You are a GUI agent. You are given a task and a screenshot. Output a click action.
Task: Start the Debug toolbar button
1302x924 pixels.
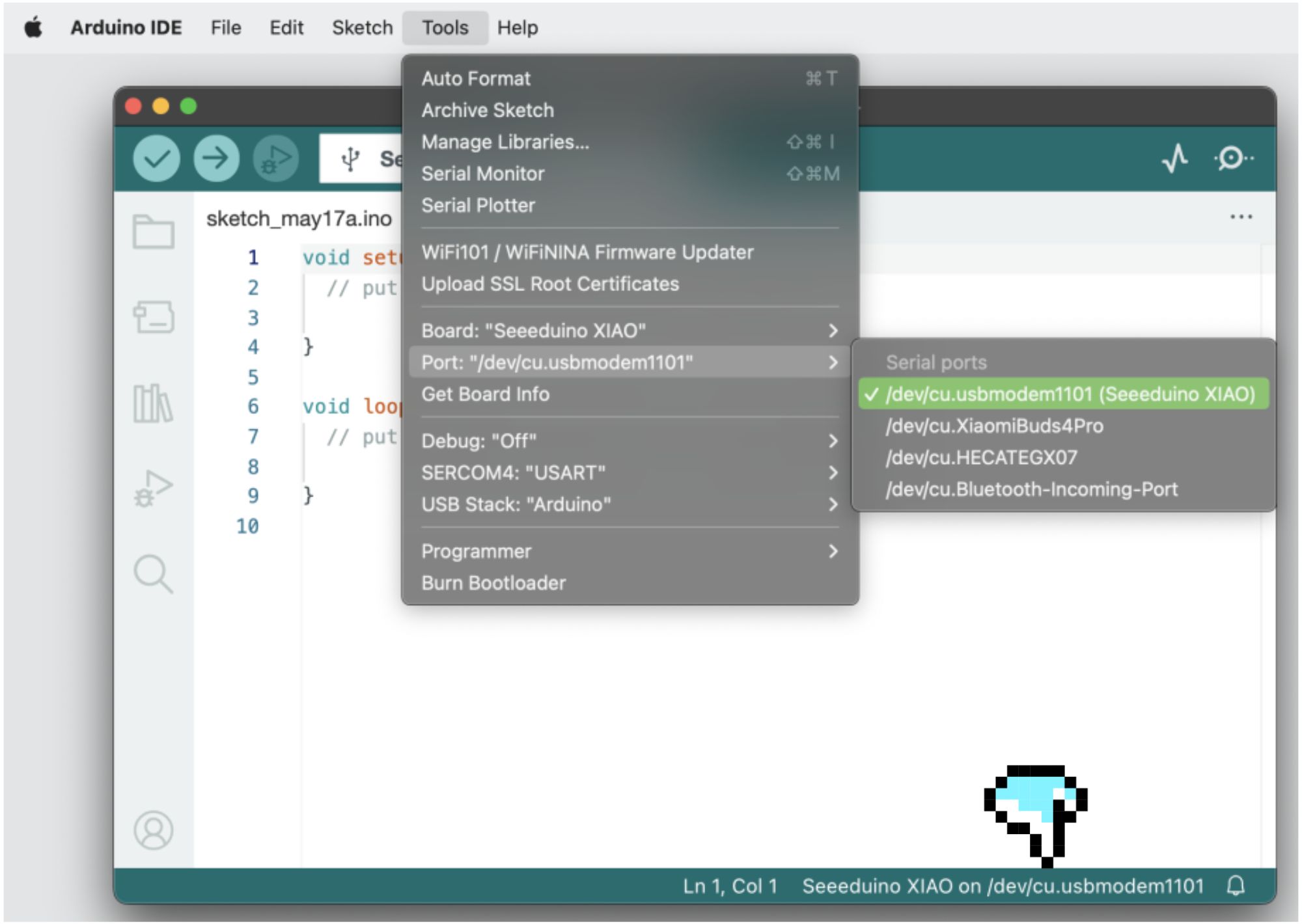(x=276, y=158)
